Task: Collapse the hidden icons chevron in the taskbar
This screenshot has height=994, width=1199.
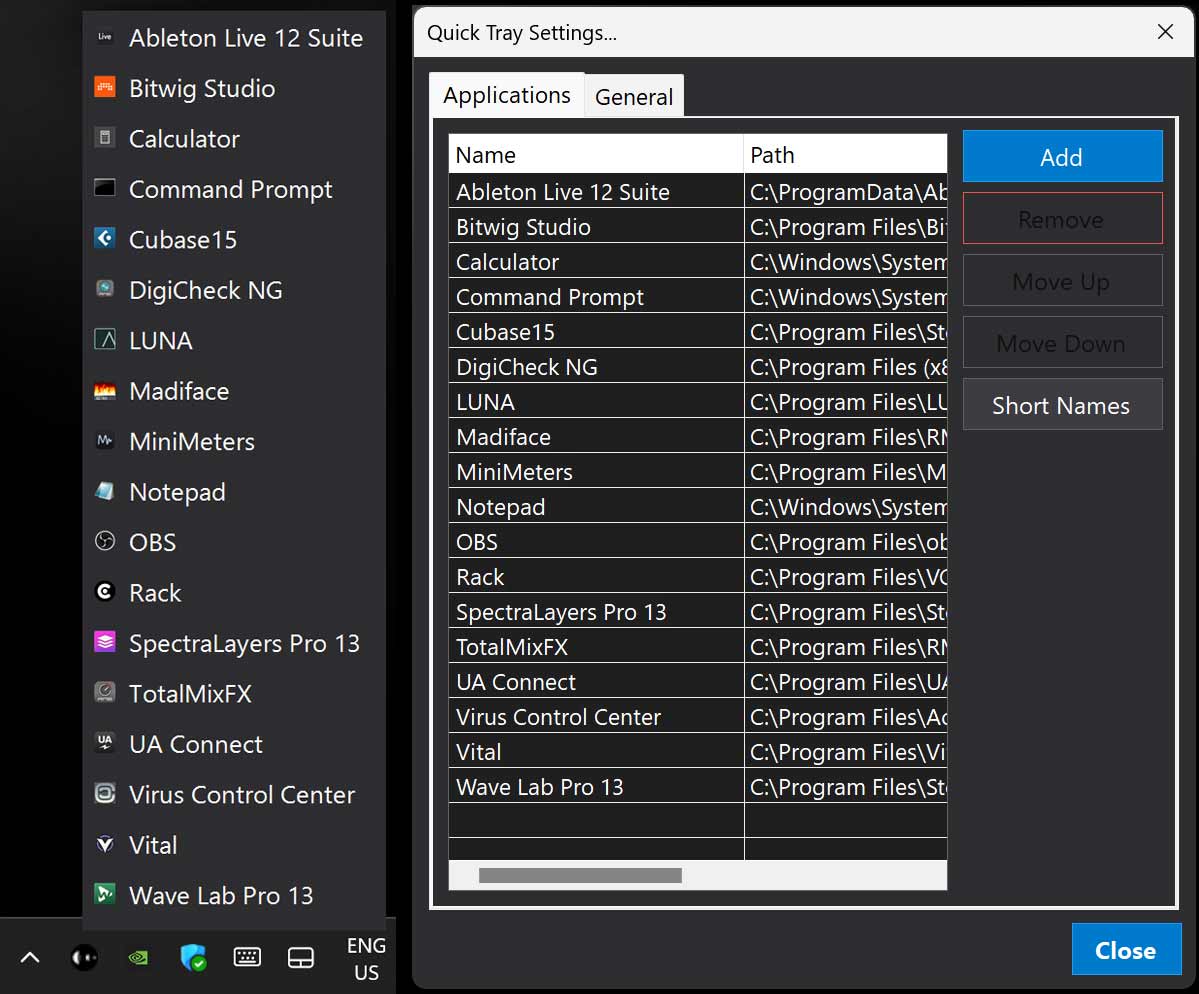Action: click(x=30, y=957)
